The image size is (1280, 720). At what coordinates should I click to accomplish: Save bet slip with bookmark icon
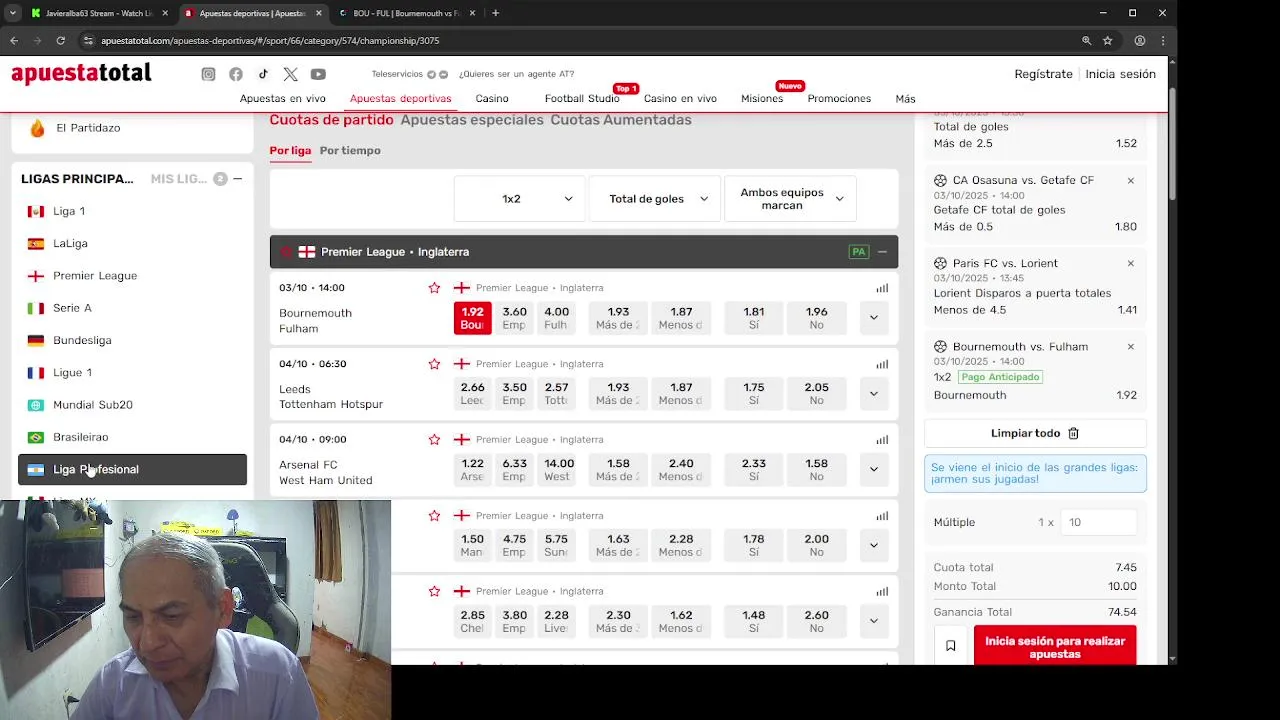click(951, 646)
